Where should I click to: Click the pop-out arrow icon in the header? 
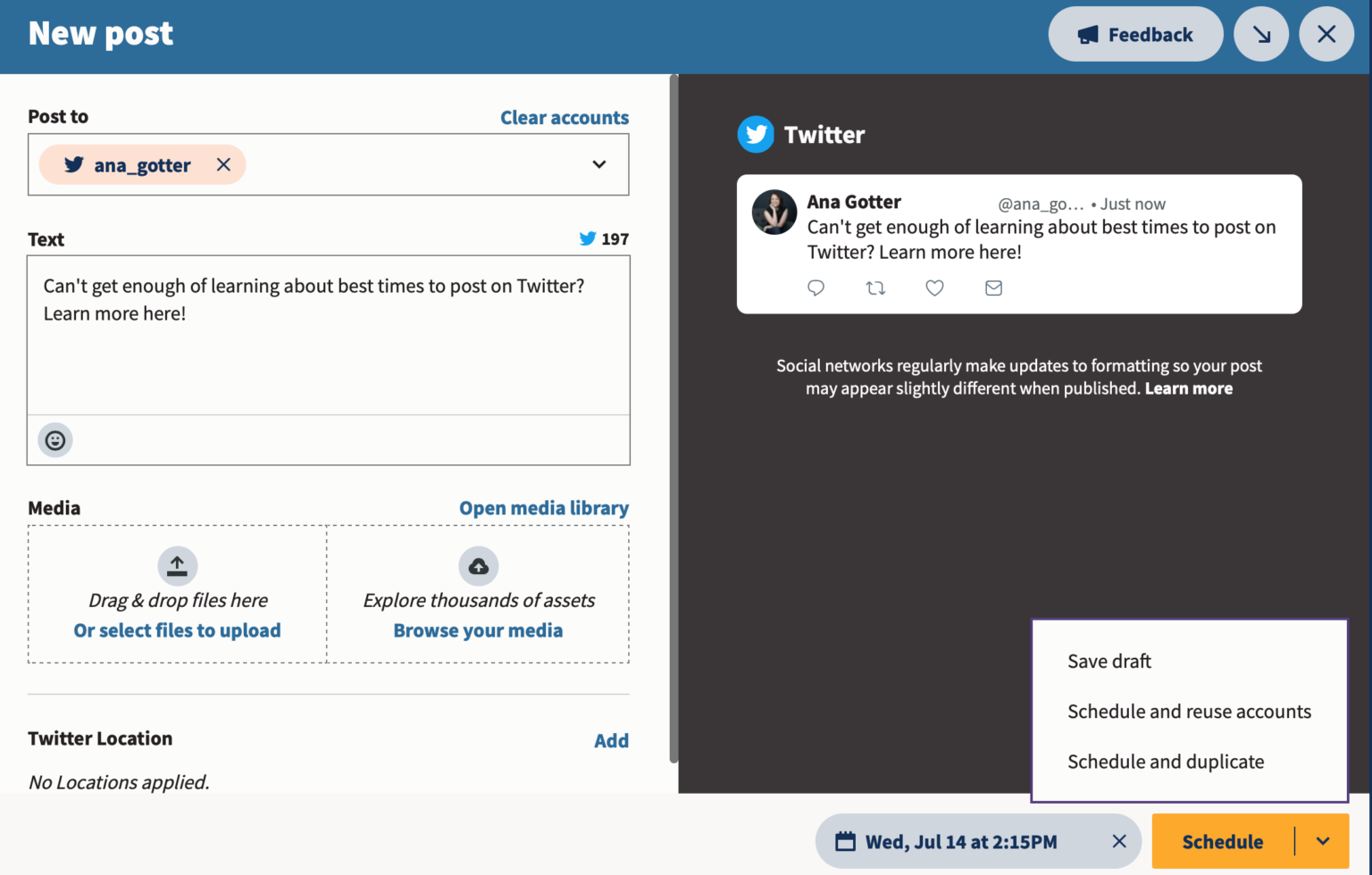coord(1261,34)
